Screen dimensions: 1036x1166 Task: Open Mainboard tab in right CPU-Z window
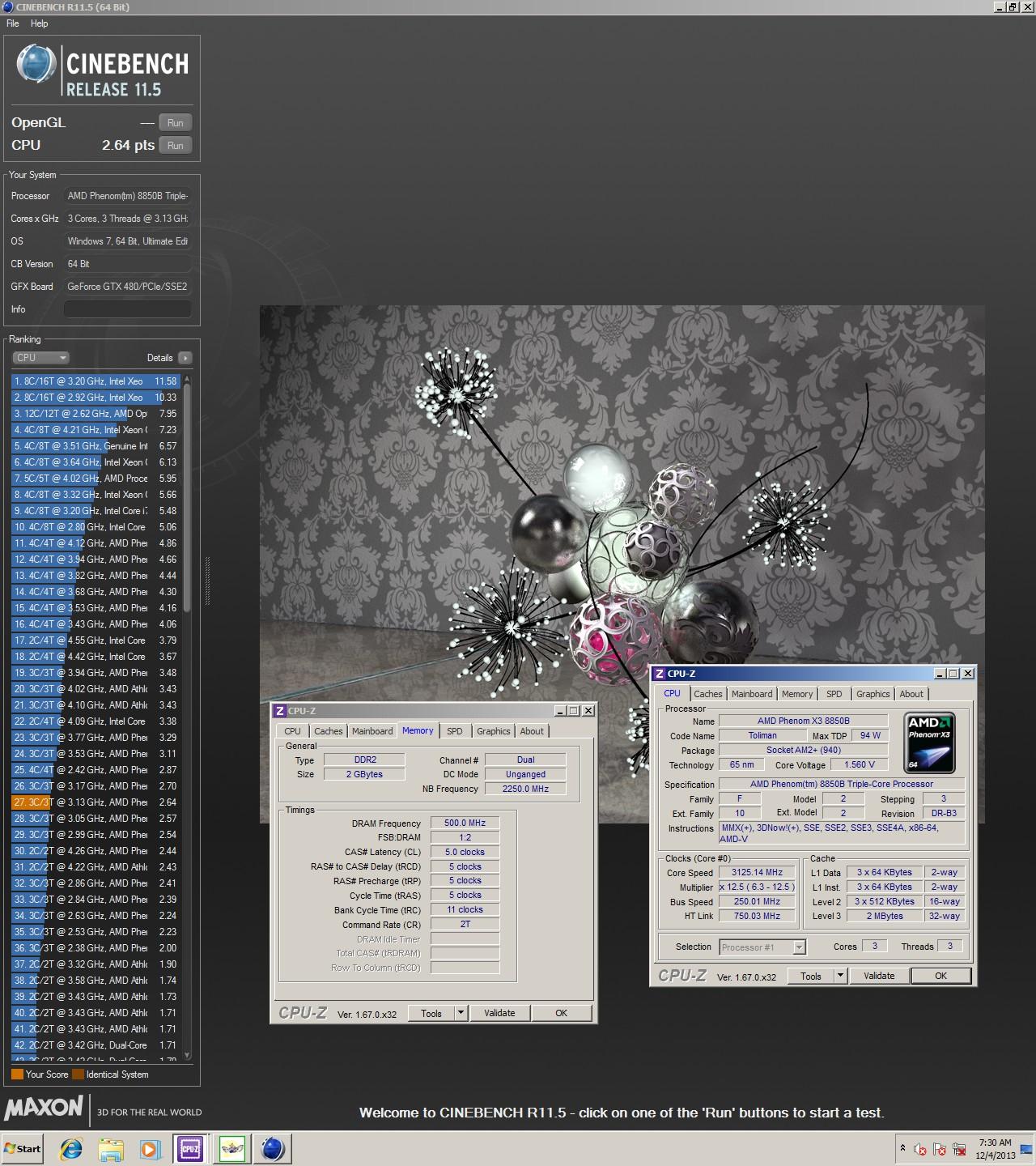pyautogui.click(x=752, y=694)
